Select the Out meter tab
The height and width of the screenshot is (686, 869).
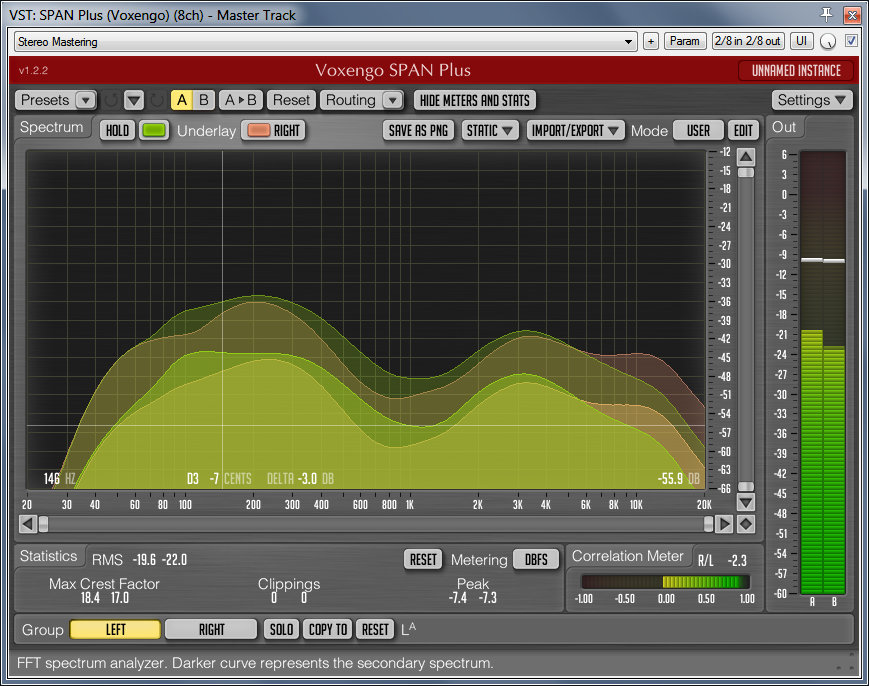coord(784,127)
